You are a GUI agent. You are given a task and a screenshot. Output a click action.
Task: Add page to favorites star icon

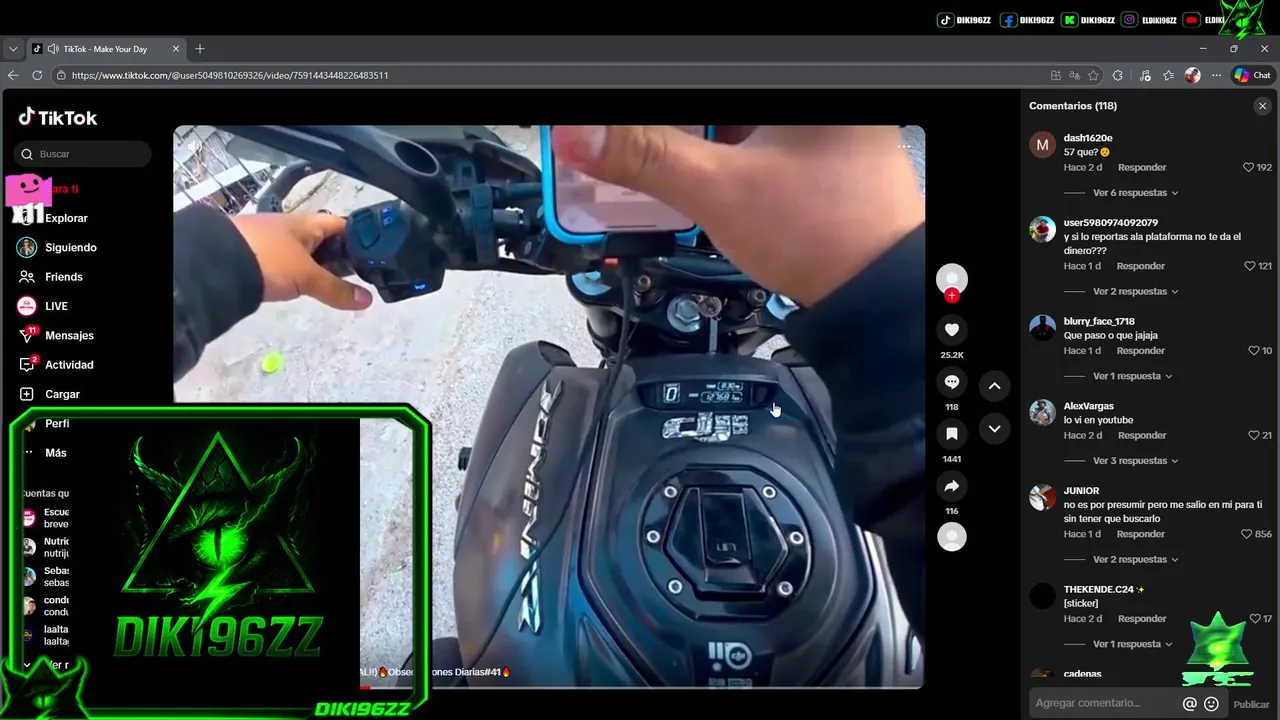click(1094, 75)
